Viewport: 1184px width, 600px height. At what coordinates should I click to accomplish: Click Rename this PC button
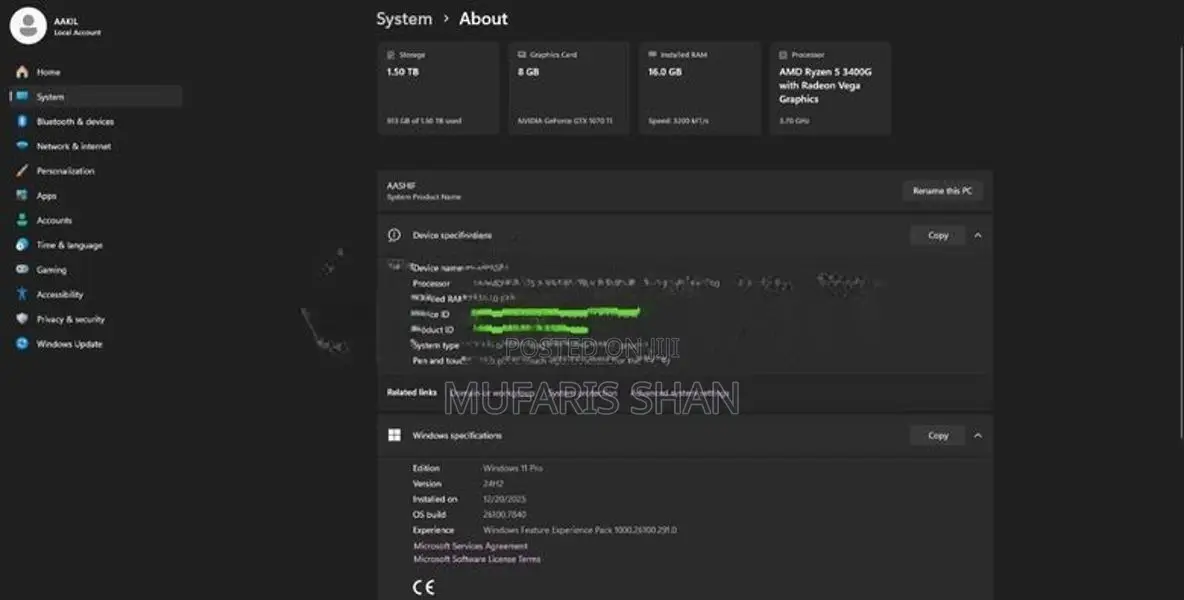coord(942,191)
